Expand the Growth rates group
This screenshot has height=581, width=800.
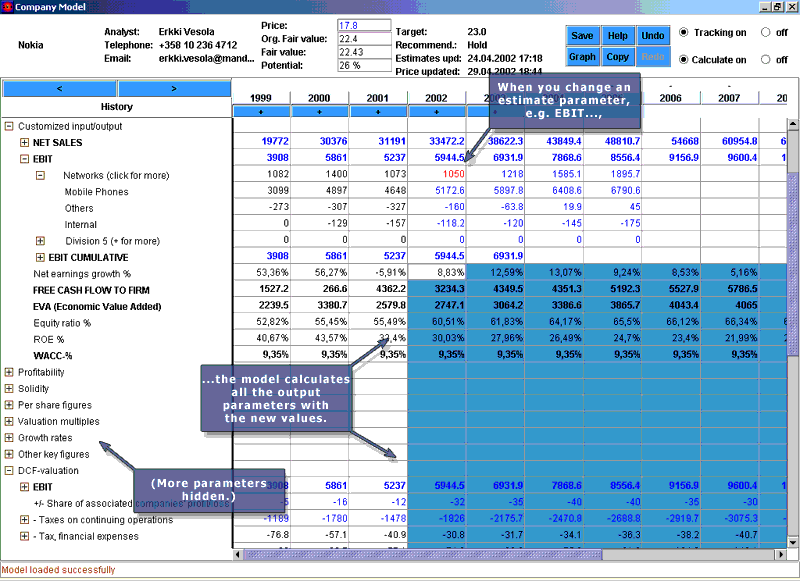click(x=9, y=438)
